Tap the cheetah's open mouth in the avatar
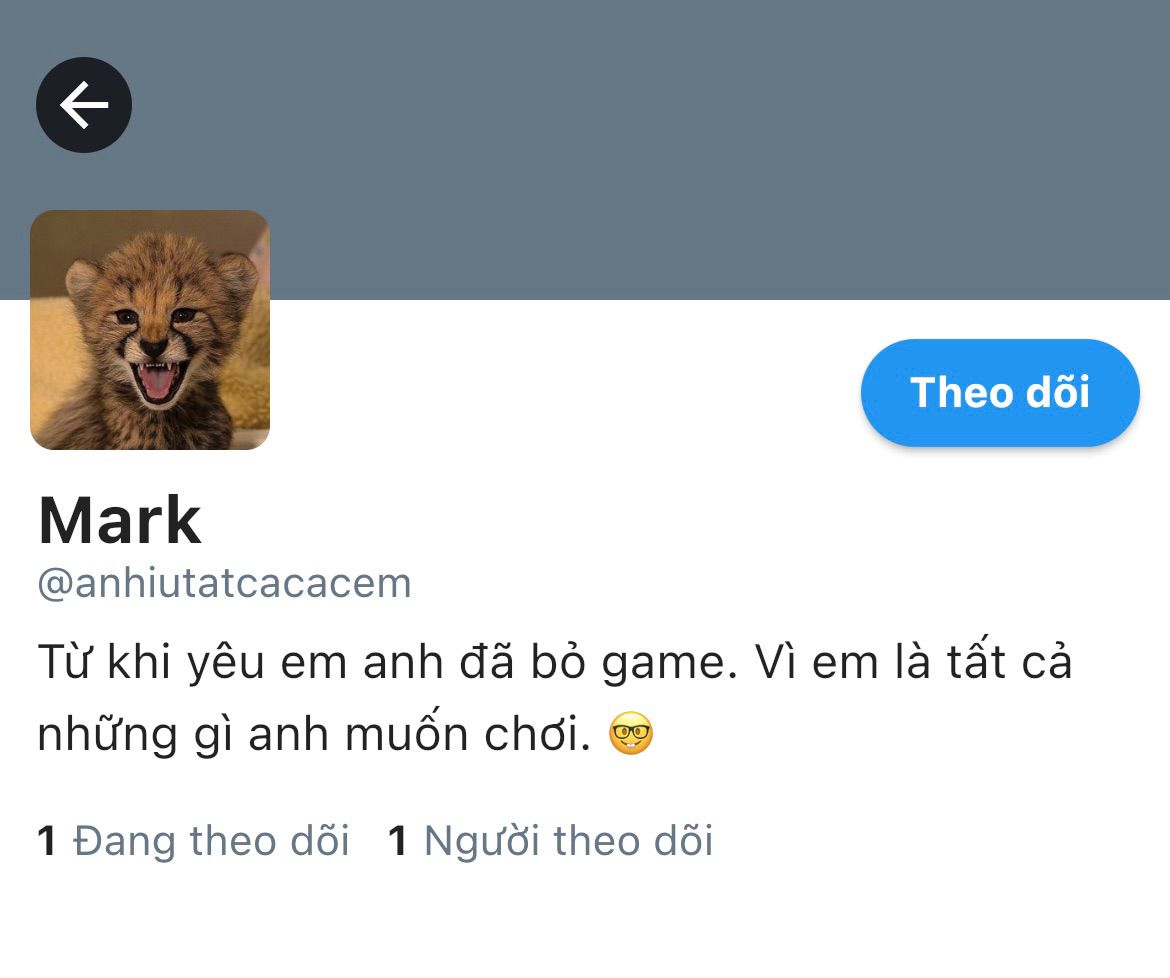The width and height of the screenshot is (1170, 978). [x=157, y=380]
